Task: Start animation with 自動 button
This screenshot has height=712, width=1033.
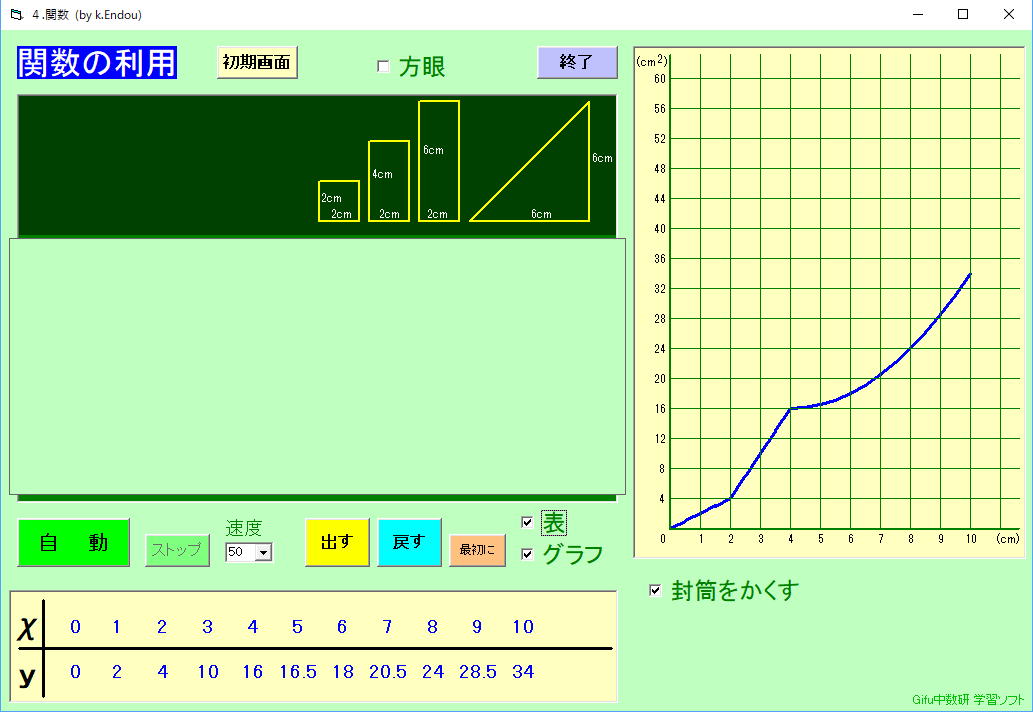Action: tap(74, 543)
